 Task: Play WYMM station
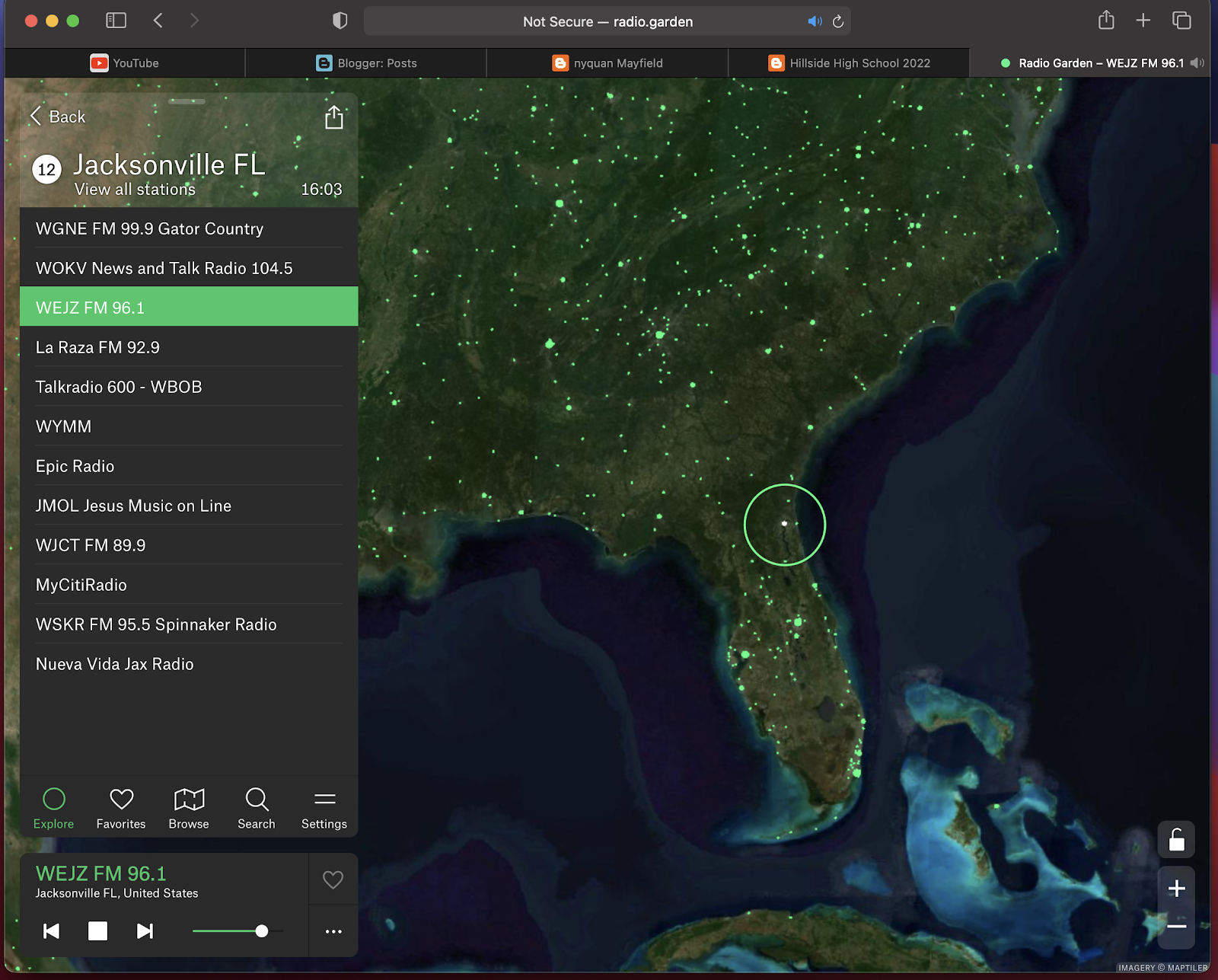(x=189, y=426)
